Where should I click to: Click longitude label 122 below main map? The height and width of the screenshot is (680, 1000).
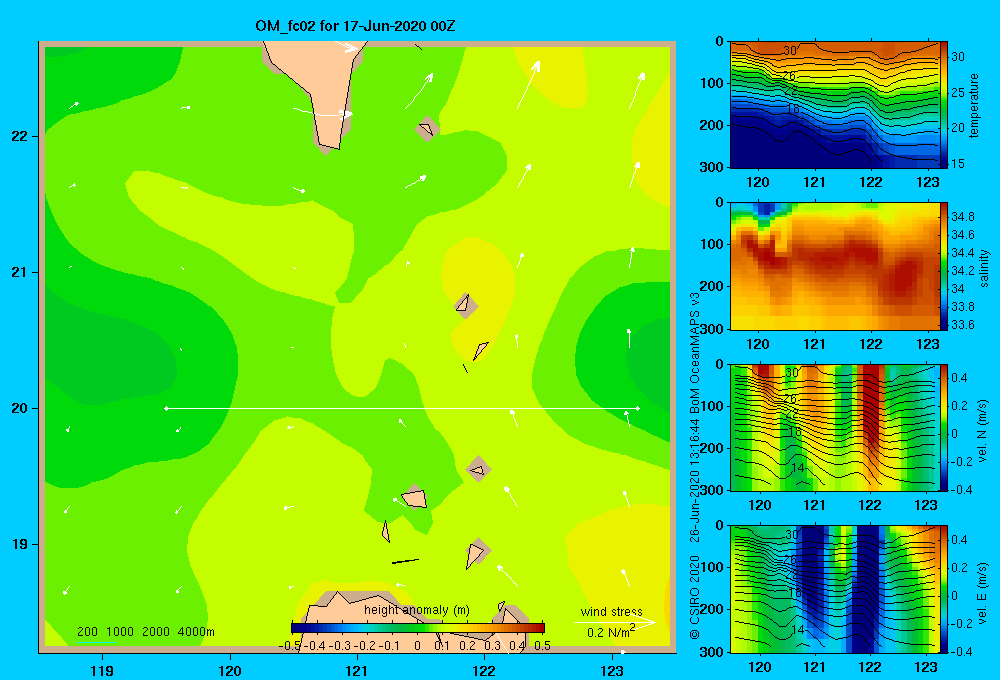click(x=484, y=670)
